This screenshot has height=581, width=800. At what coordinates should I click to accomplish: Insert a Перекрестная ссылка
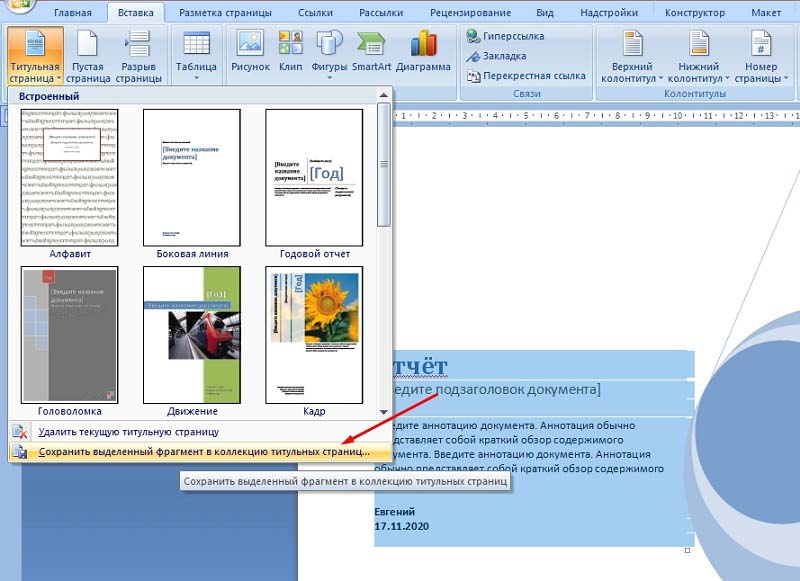(526, 75)
